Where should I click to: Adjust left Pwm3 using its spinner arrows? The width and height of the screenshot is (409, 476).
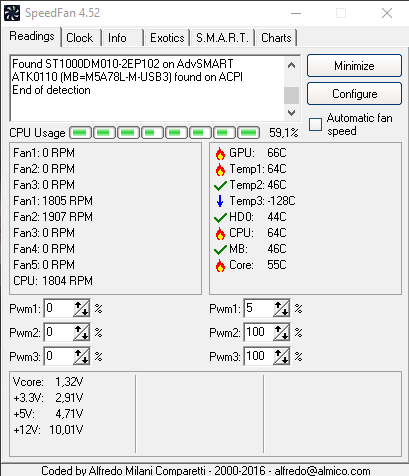[x=82, y=356]
